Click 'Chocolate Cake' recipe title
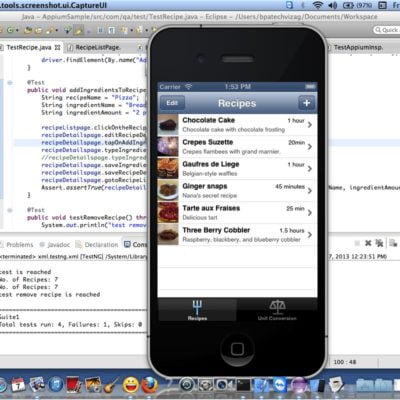Viewport: 400px width, 400px height. click(209, 120)
